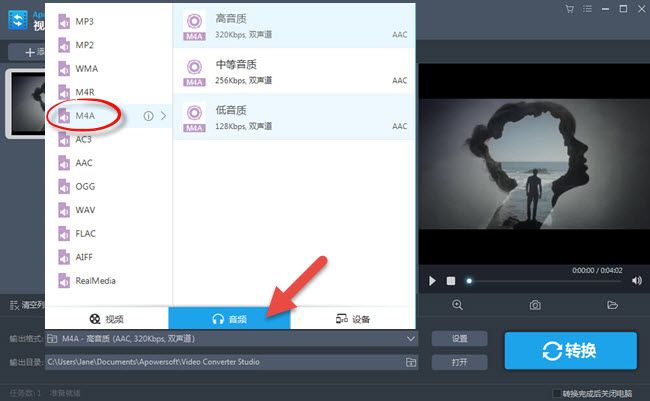The image size is (650, 401).
Task: Select RealMedia format entry
Action: (109, 281)
